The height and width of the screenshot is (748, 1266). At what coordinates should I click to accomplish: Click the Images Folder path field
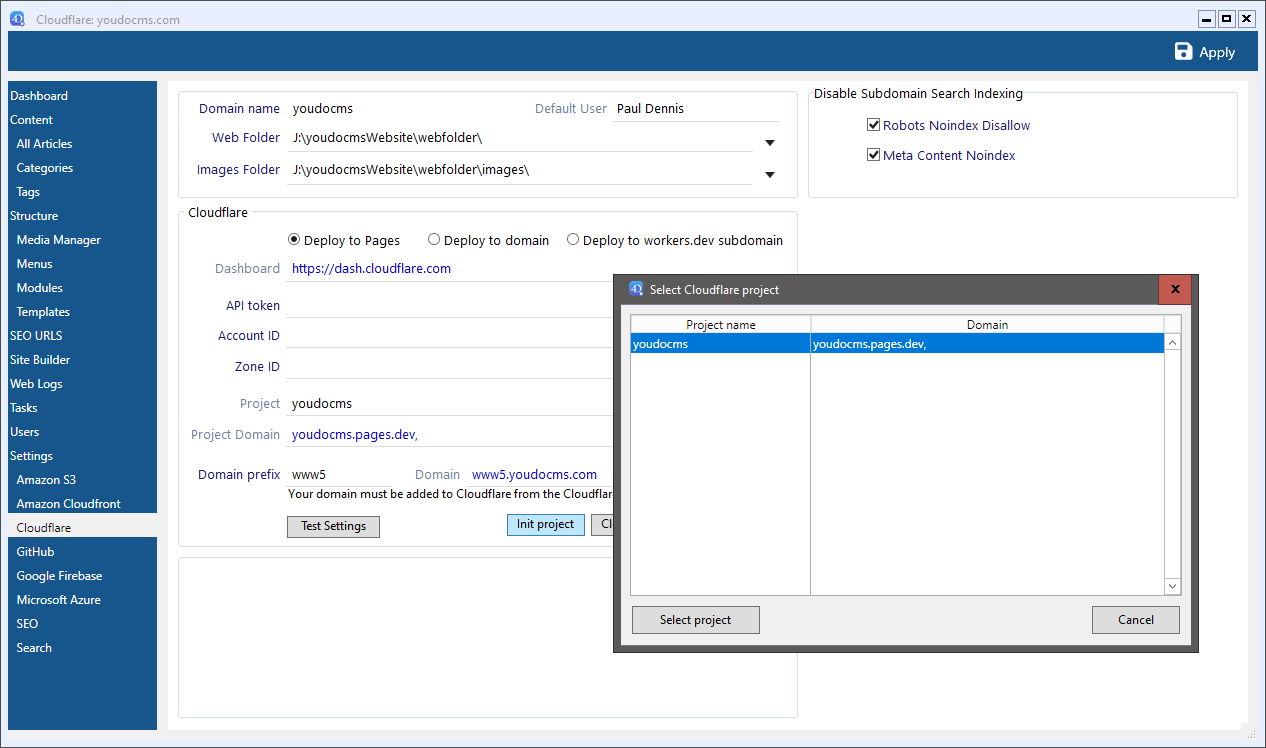pyautogui.click(x=520, y=170)
